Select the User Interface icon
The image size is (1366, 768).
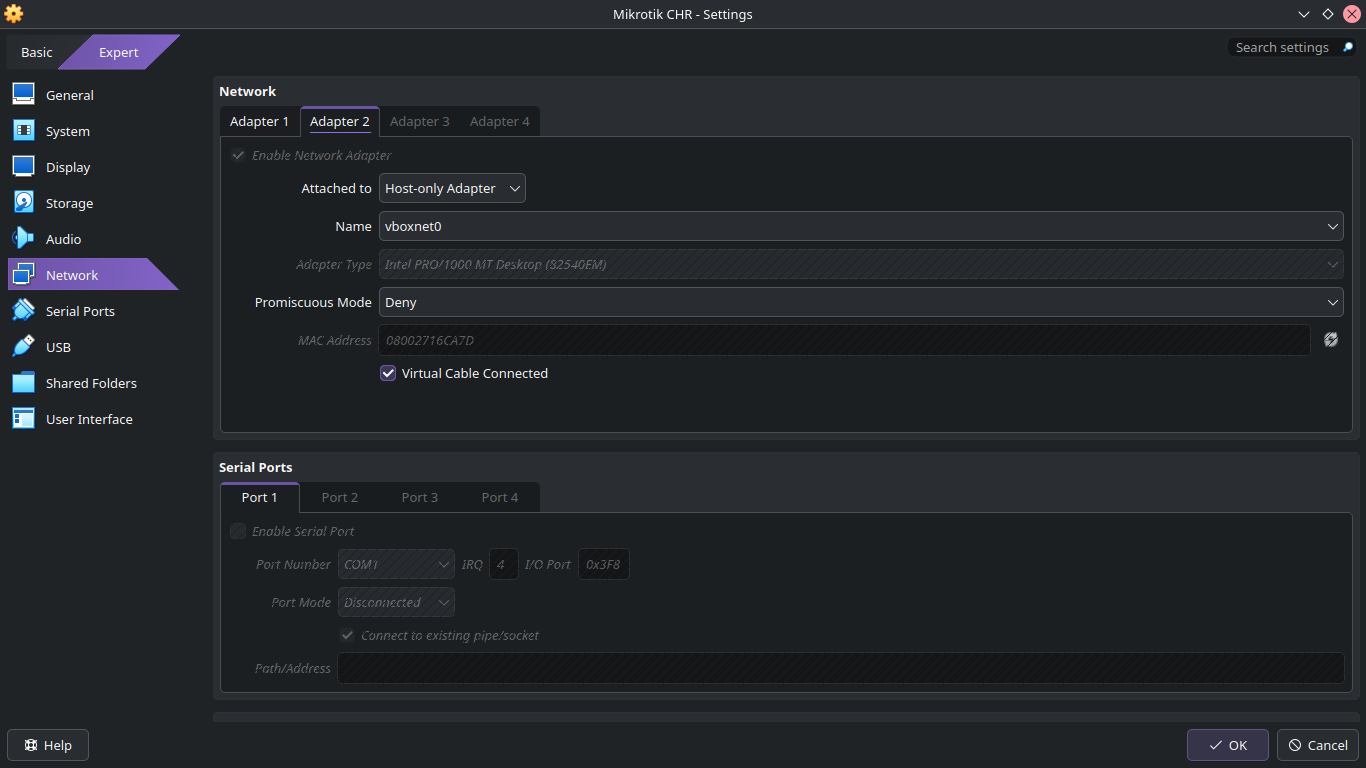coord(24,419)
